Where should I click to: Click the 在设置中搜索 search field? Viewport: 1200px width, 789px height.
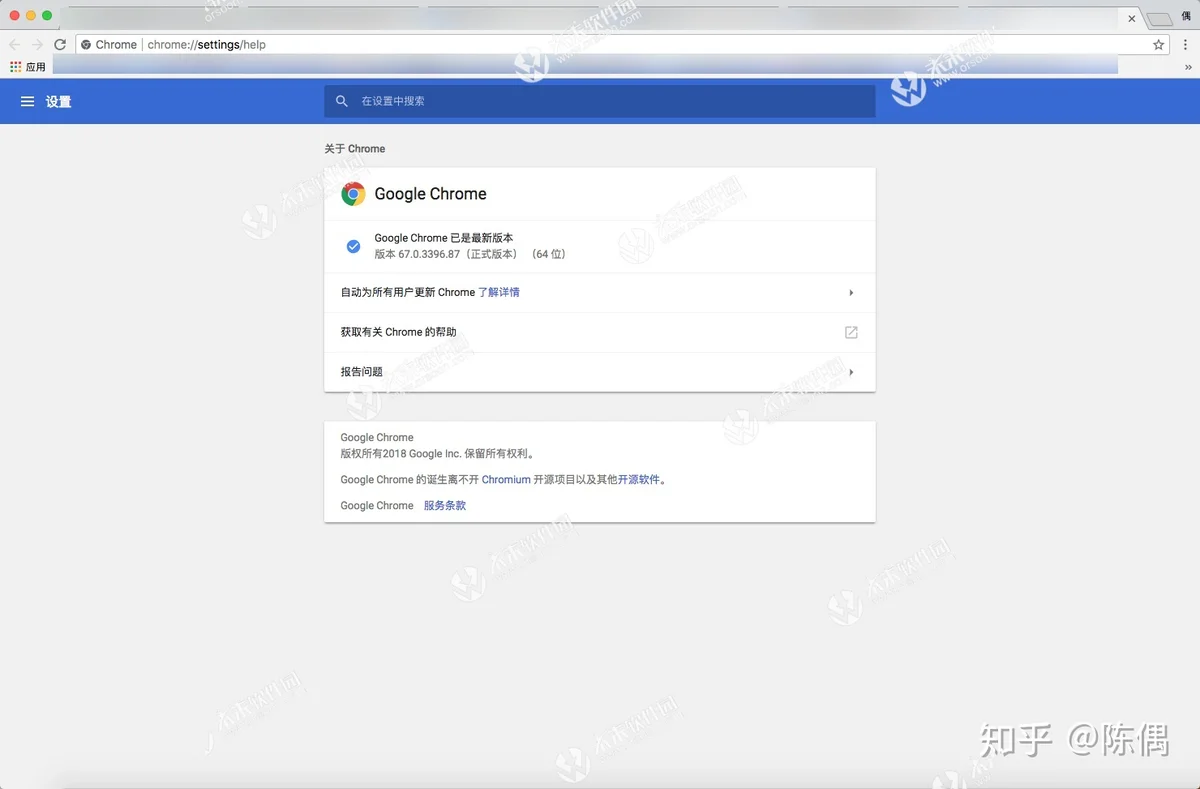click(600, 101)
